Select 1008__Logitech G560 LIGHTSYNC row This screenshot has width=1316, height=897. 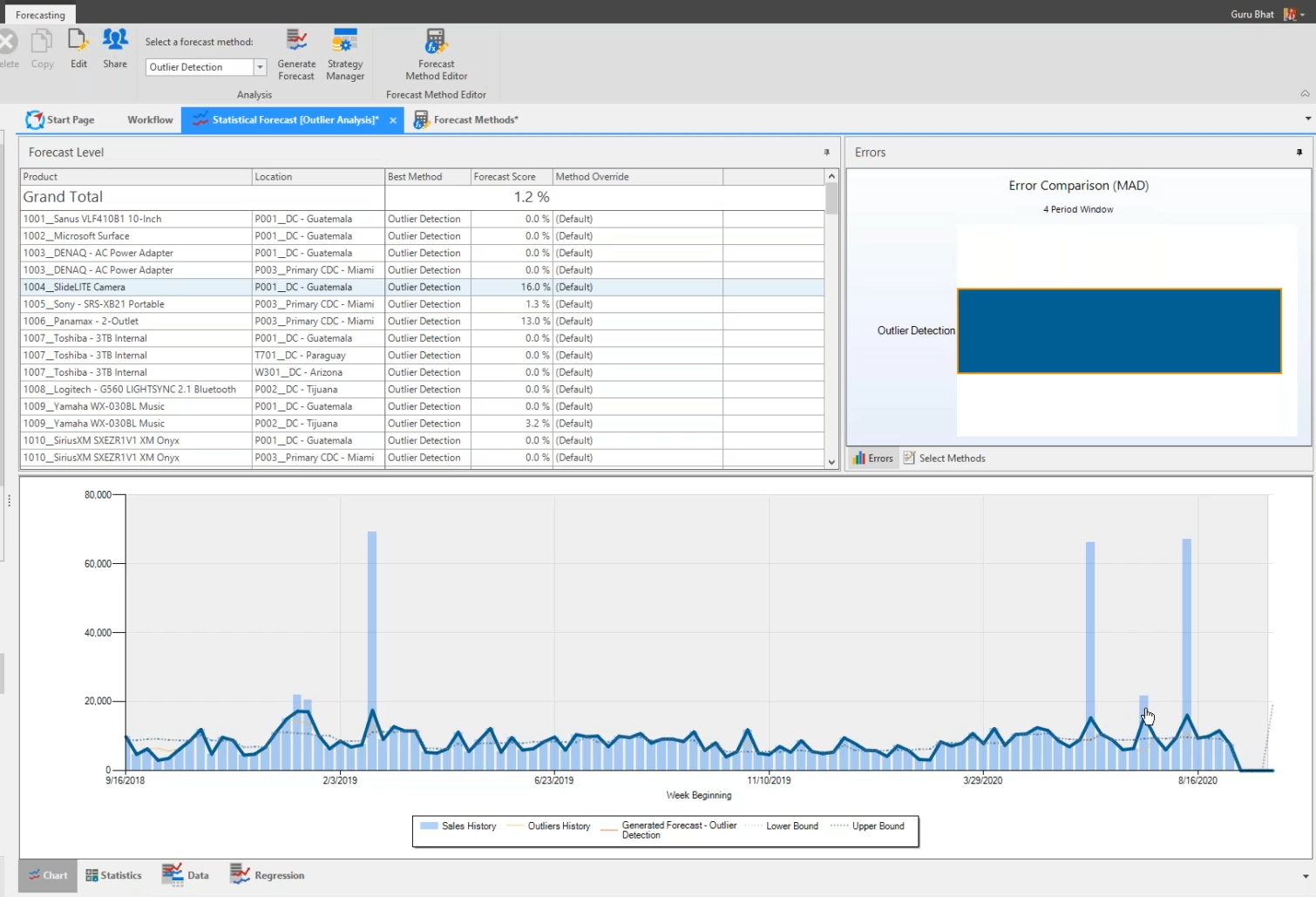coord(423,389)
